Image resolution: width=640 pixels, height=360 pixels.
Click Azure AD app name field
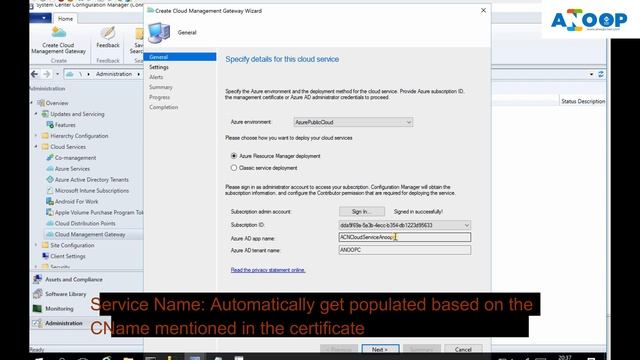coord(404,237)
